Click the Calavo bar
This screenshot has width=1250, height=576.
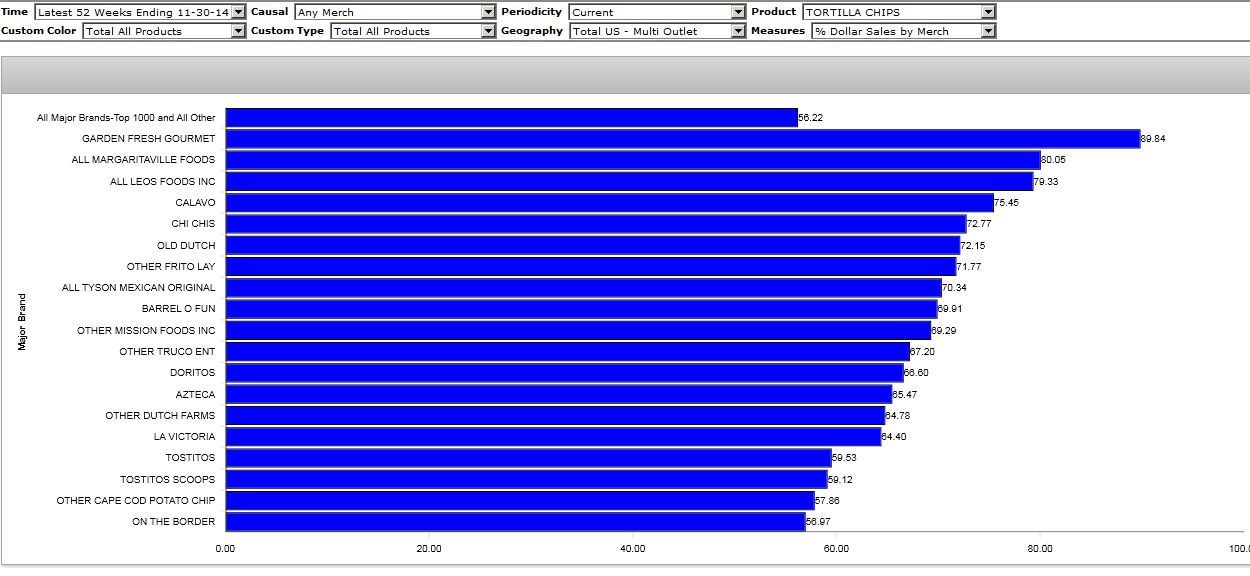coord(609,203)
